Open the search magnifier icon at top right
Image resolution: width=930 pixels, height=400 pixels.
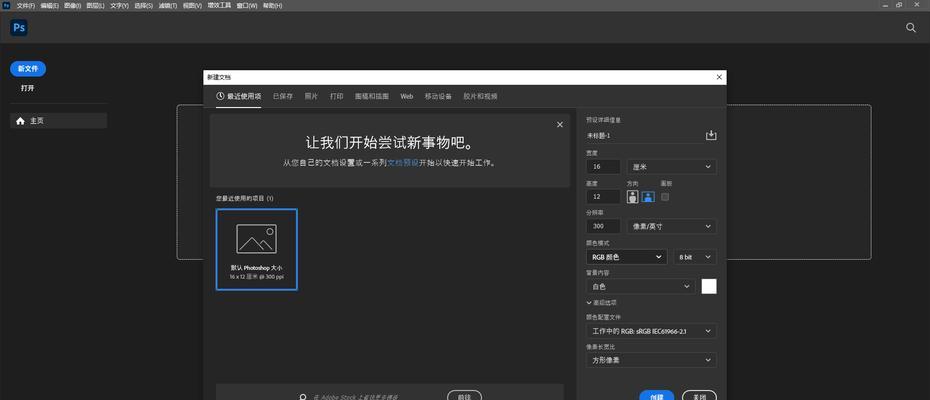[x=911, y=27]
